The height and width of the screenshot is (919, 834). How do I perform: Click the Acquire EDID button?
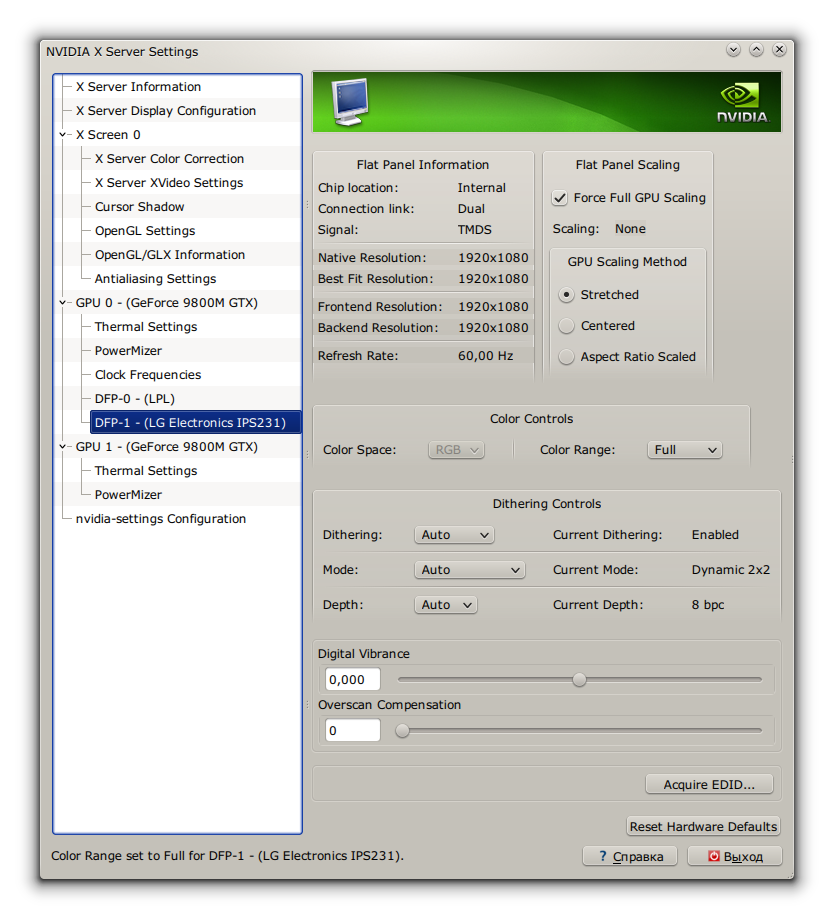click(709, 785)
